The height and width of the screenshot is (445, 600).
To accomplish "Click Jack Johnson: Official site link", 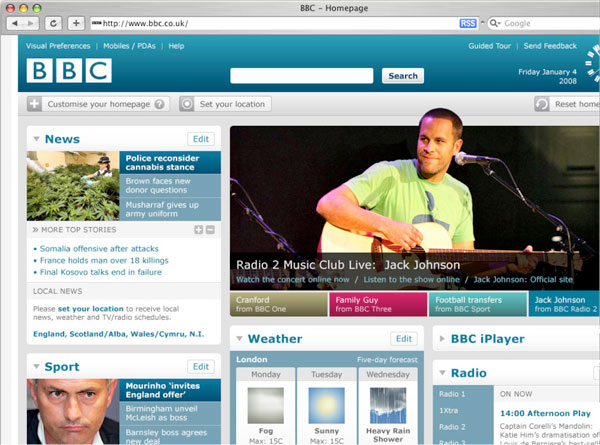I will point(523,279).
